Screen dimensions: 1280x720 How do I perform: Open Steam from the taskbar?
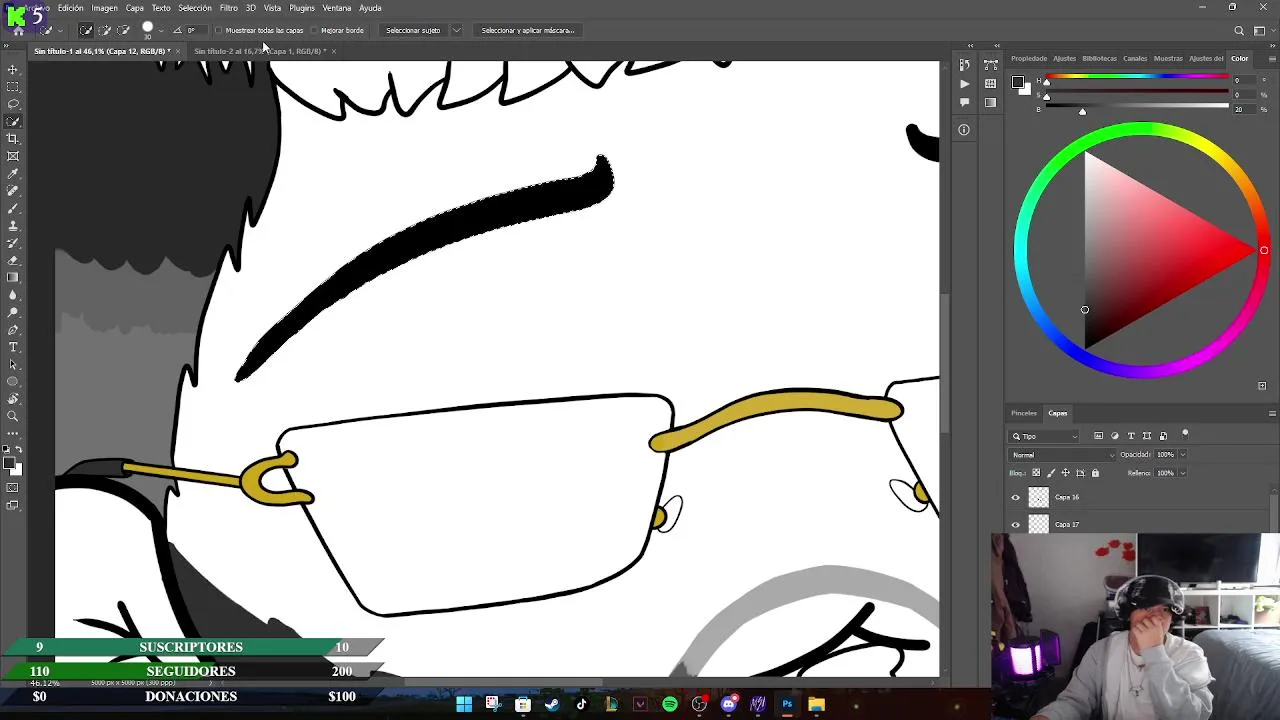[x=552, y=704]
